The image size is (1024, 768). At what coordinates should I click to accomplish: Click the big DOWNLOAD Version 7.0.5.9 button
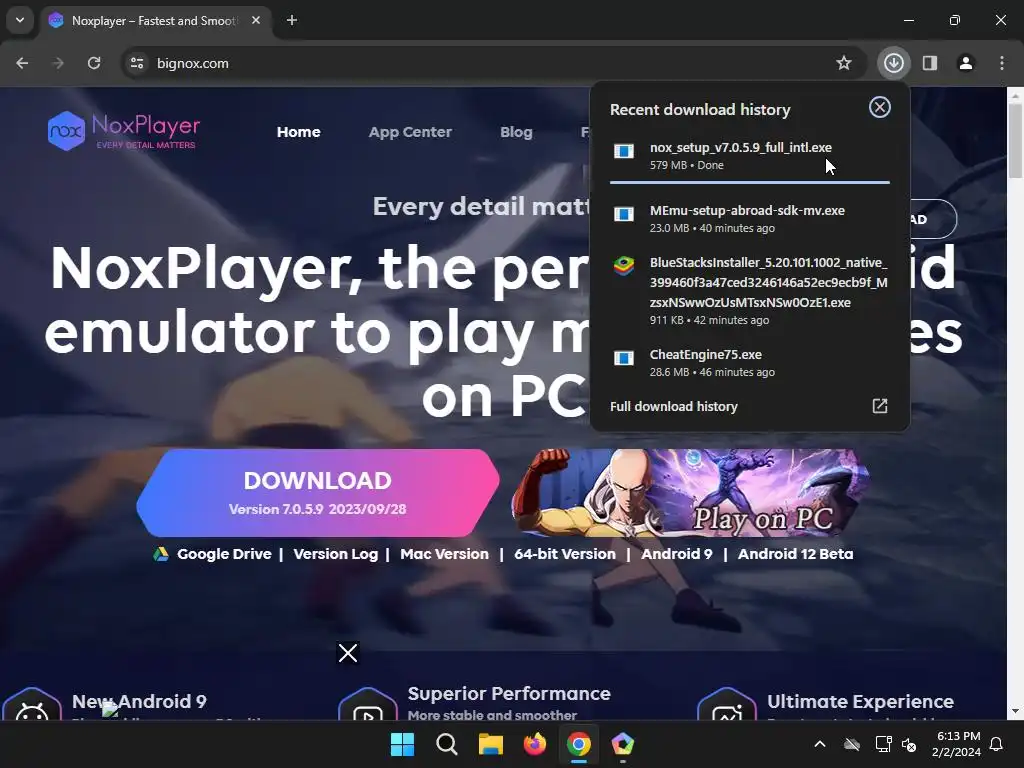tap(317, 492)
